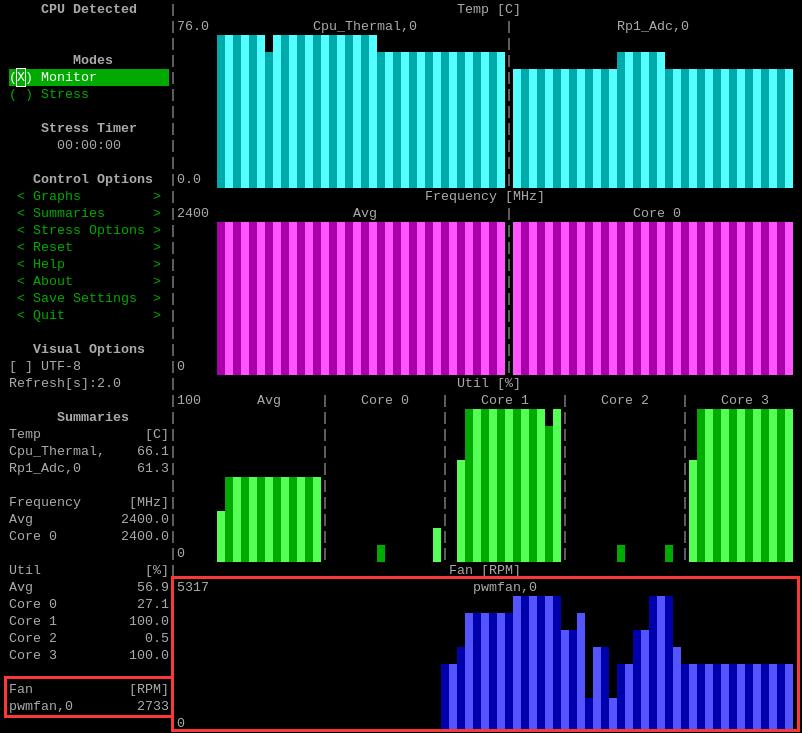Select the Avg frequency magenta graph
Screen dimensions: 802x733
(x=360, y=298)
